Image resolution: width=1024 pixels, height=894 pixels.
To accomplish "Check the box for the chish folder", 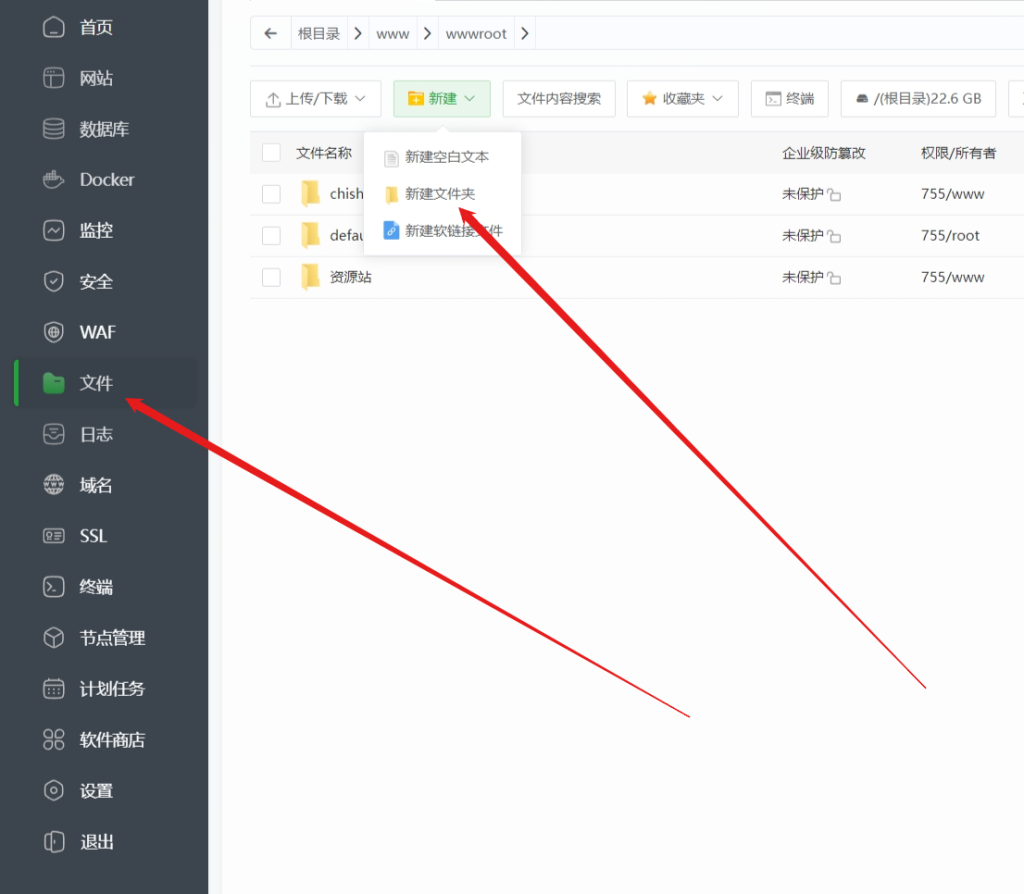I will point(271,194).
